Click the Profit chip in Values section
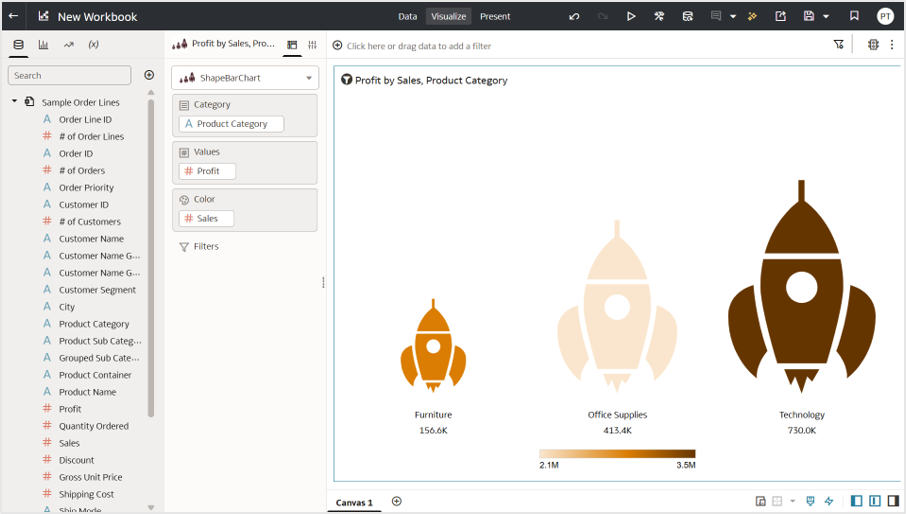The height and width of the screenshot is (514, 906). 207,171
